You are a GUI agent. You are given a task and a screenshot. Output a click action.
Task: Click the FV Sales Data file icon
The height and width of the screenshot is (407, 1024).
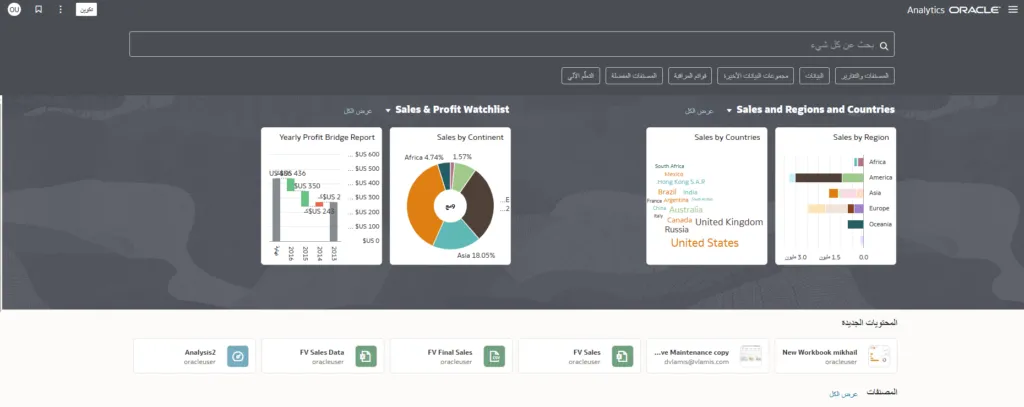366,356
